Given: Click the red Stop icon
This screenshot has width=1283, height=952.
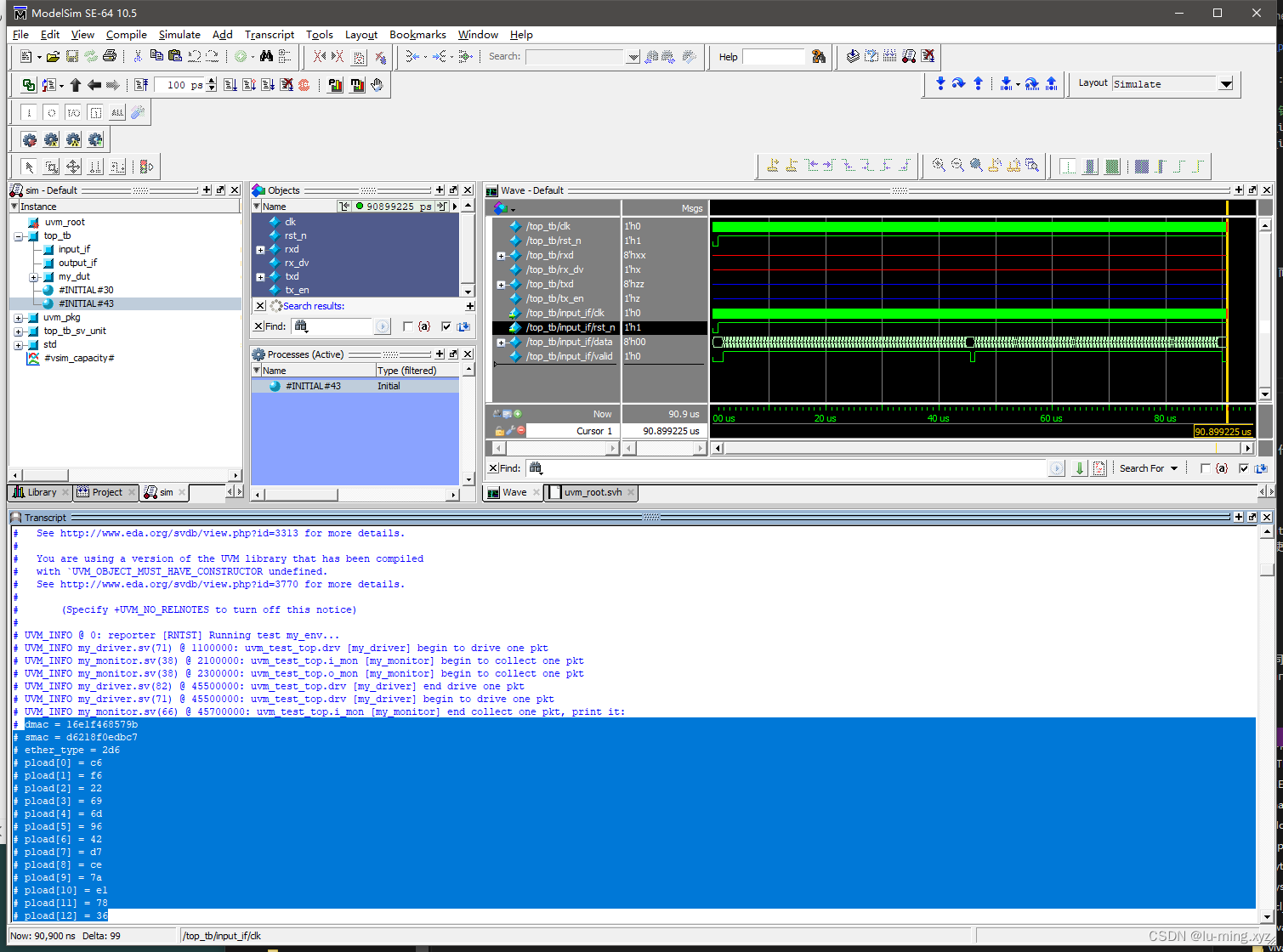Looking at the screenshot, I should pos(304,85).
